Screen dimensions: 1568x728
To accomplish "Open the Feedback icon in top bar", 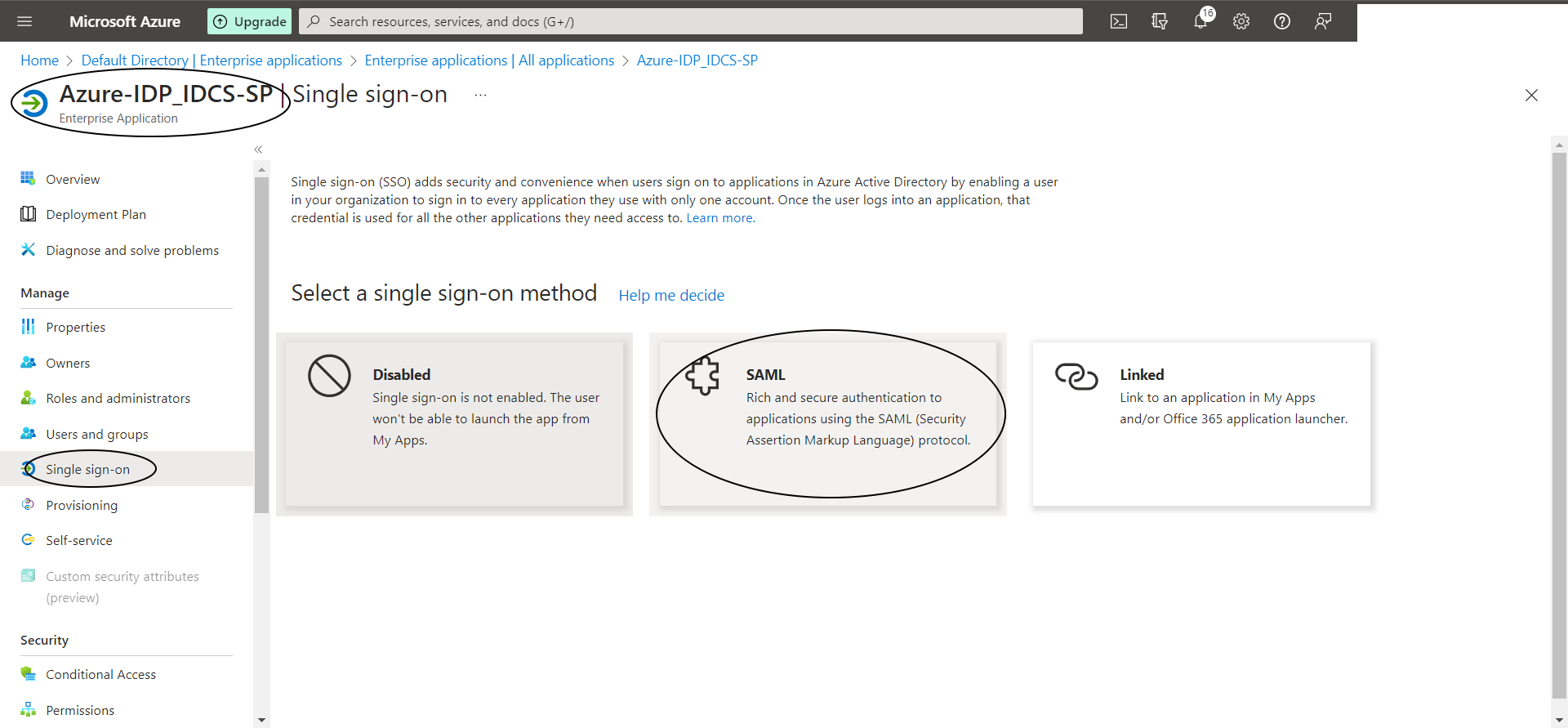I will coord(1323,21).
